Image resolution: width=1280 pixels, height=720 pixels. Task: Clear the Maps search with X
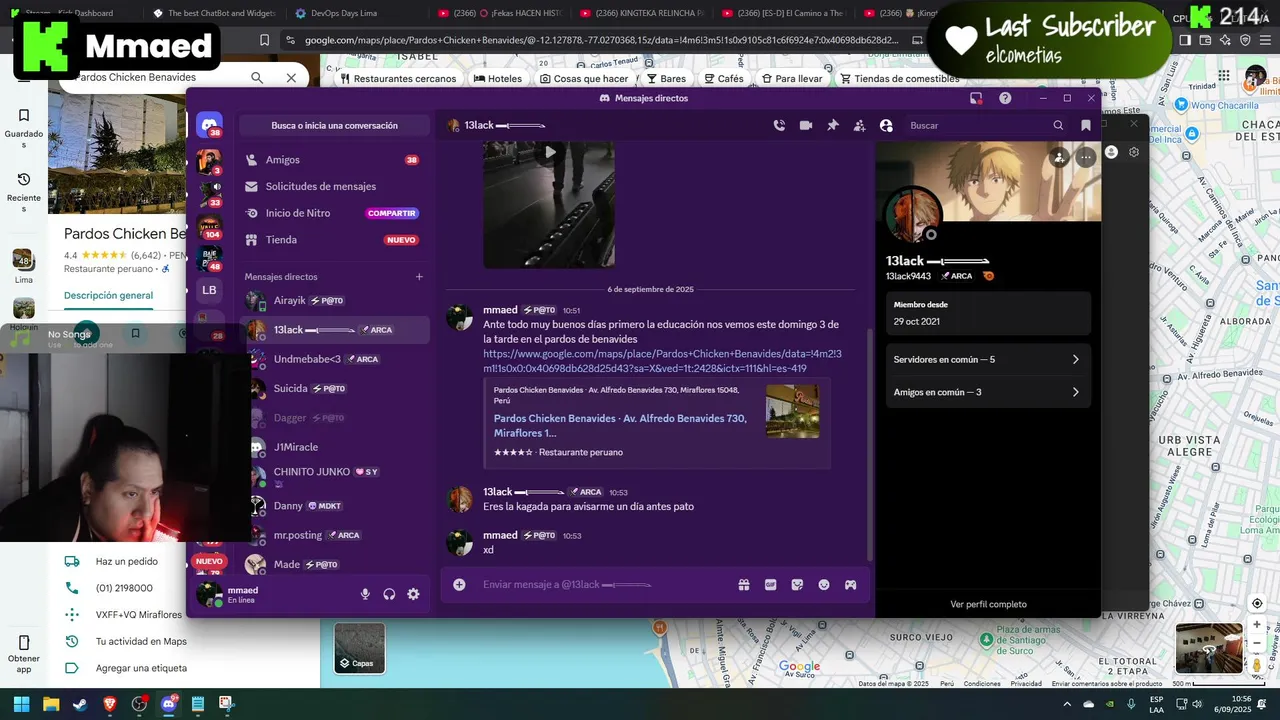point(291,77)
